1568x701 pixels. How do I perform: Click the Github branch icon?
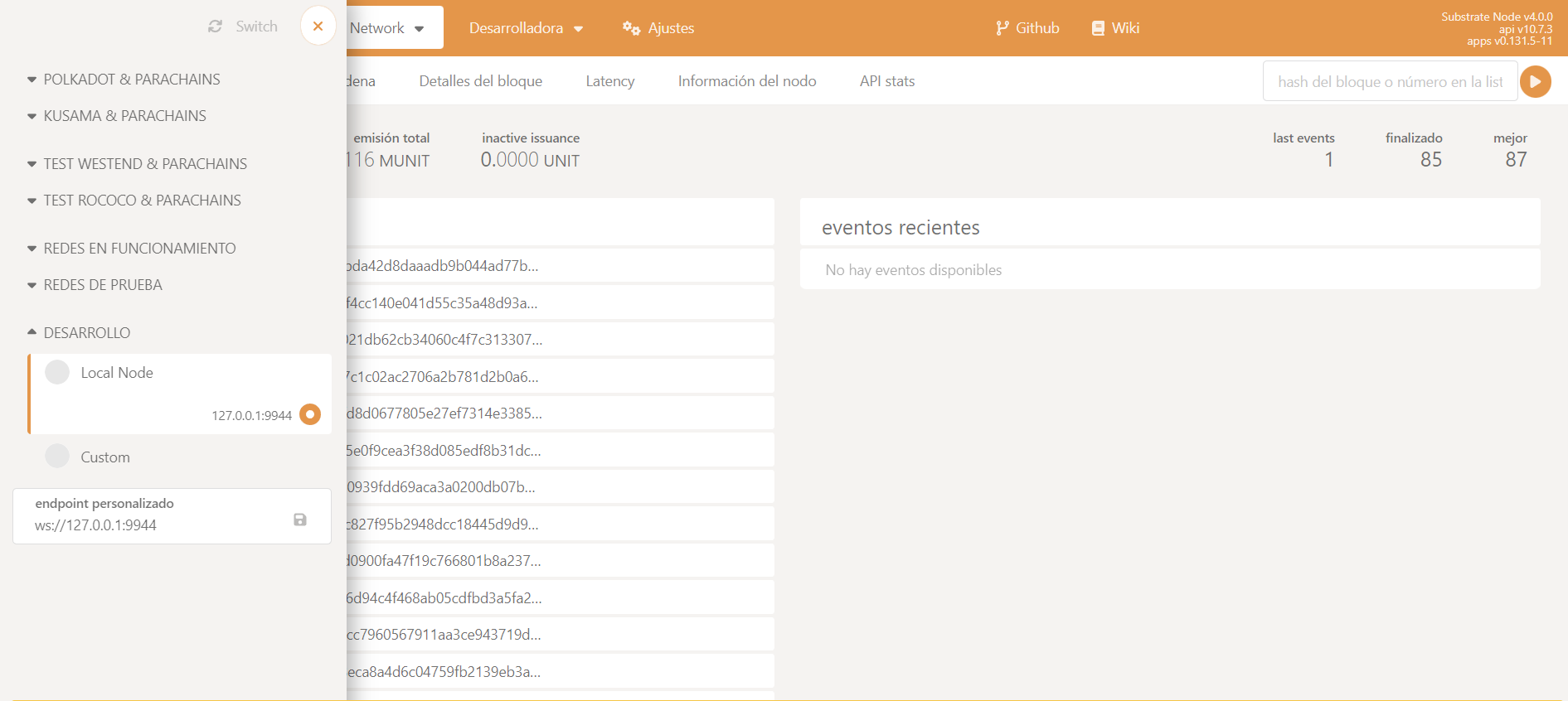(1002, 28)
